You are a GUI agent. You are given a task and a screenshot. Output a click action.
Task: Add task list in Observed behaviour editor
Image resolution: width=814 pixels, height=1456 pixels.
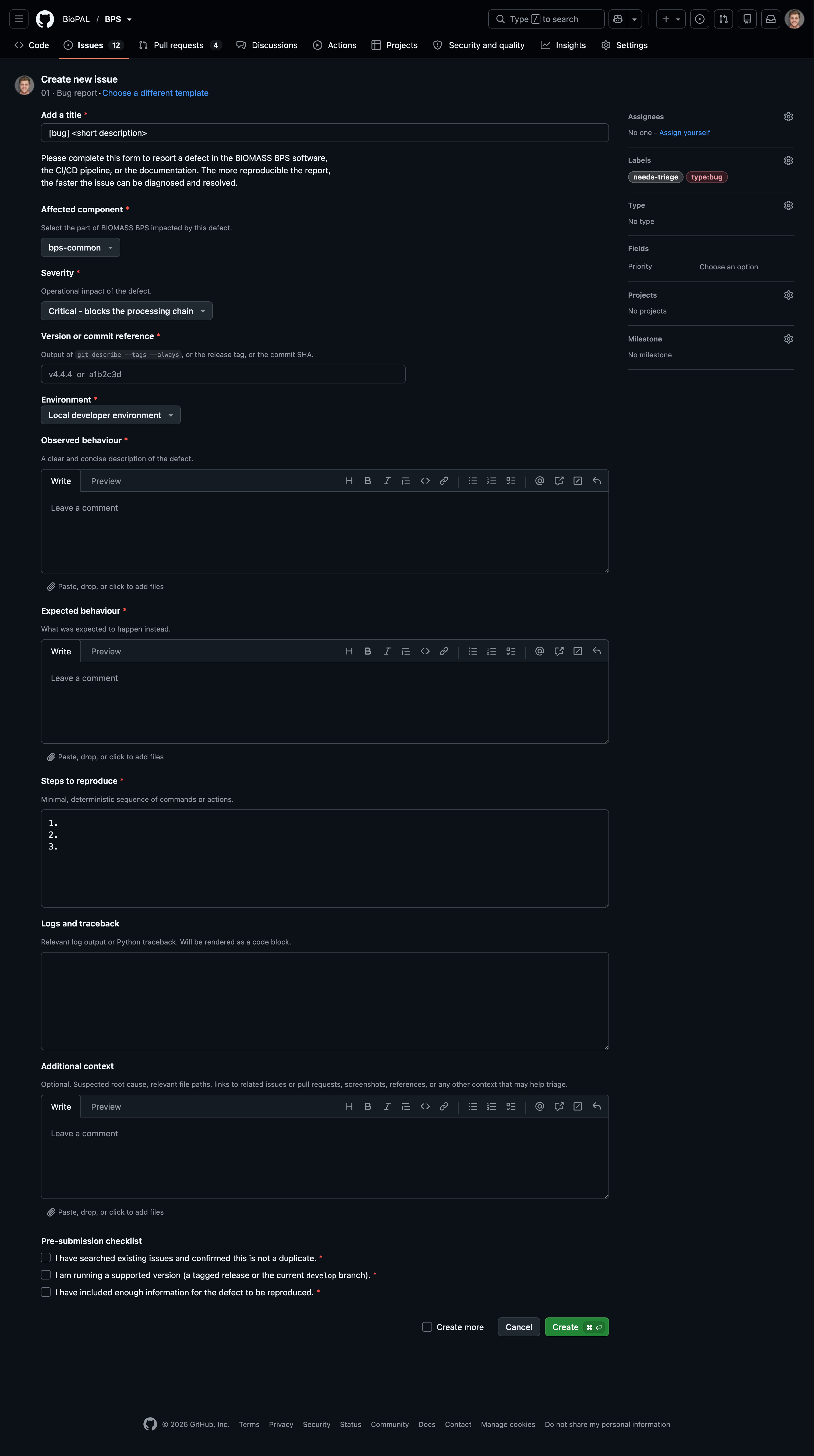[x=511, y=481]
